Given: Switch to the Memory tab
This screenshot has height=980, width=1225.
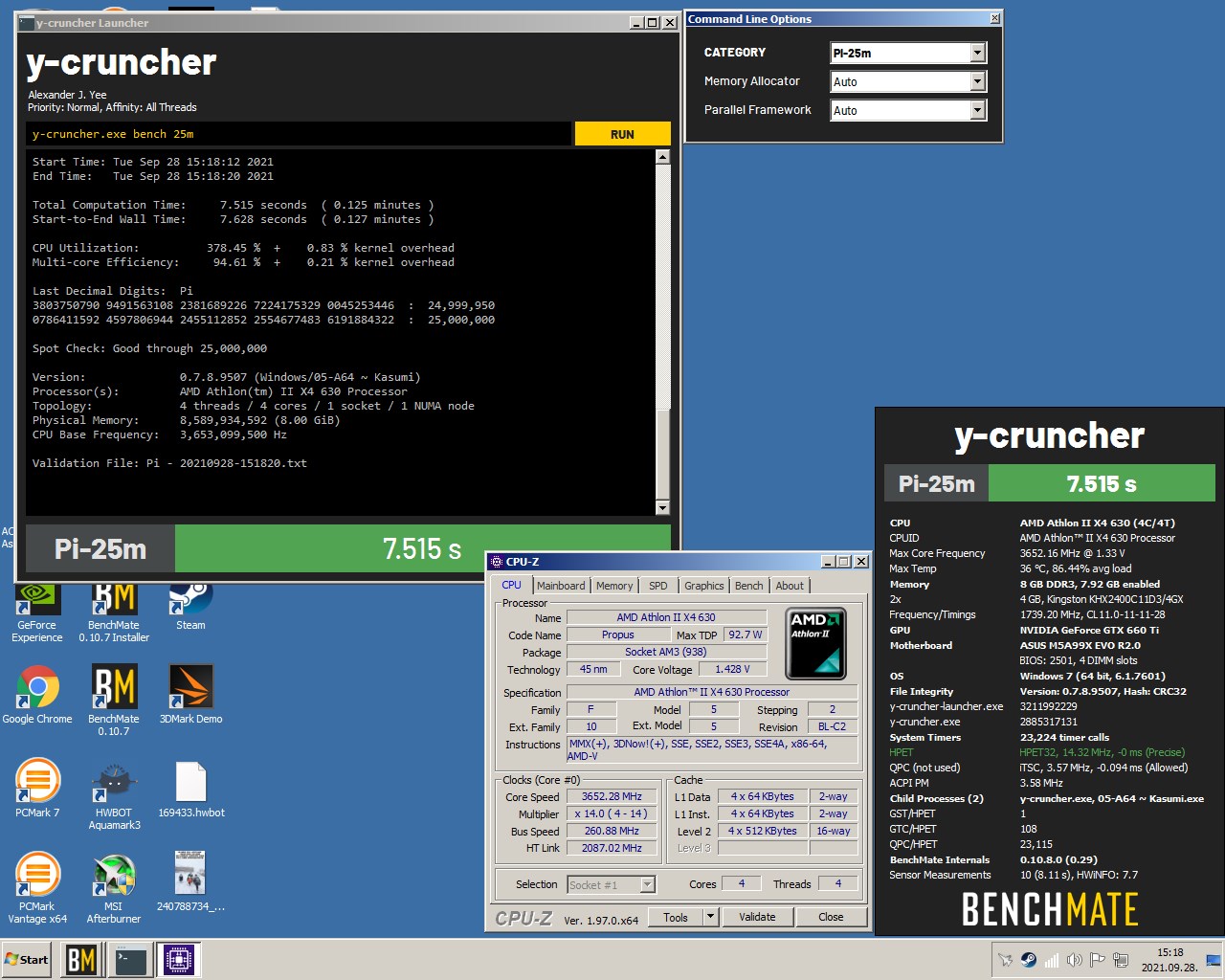Looking at the screenshot, I should [614, 586].
